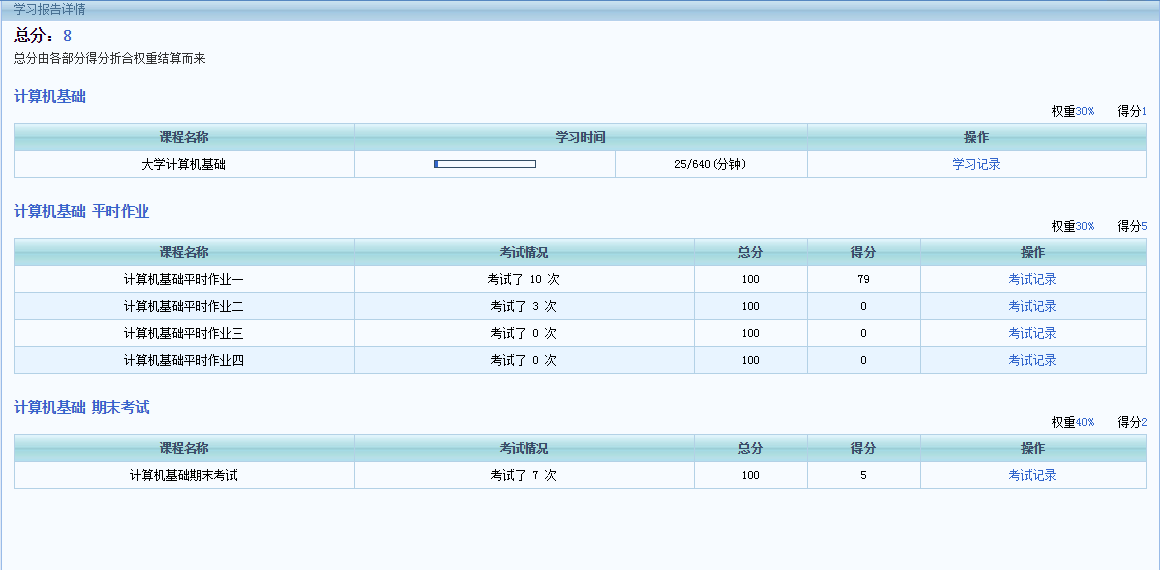Click the total score value 8

(67, 36)
